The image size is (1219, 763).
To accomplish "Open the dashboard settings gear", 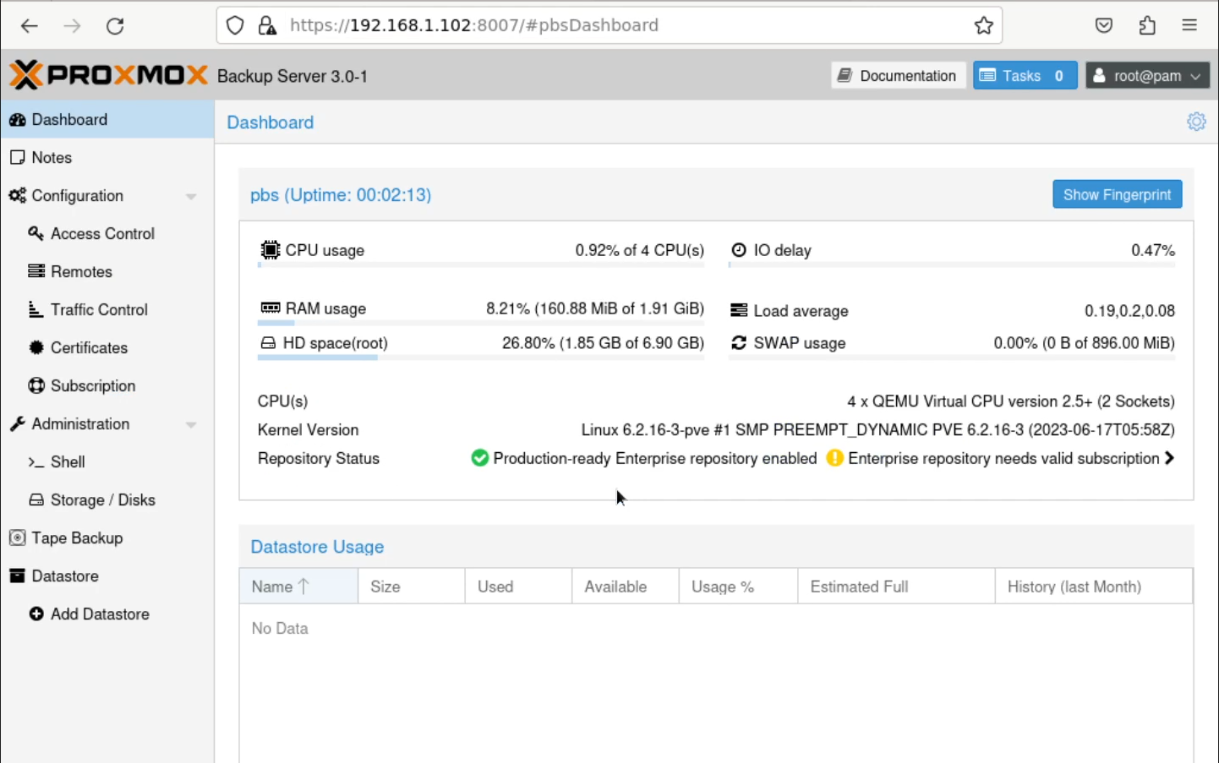I will [x=1195, y=121].
